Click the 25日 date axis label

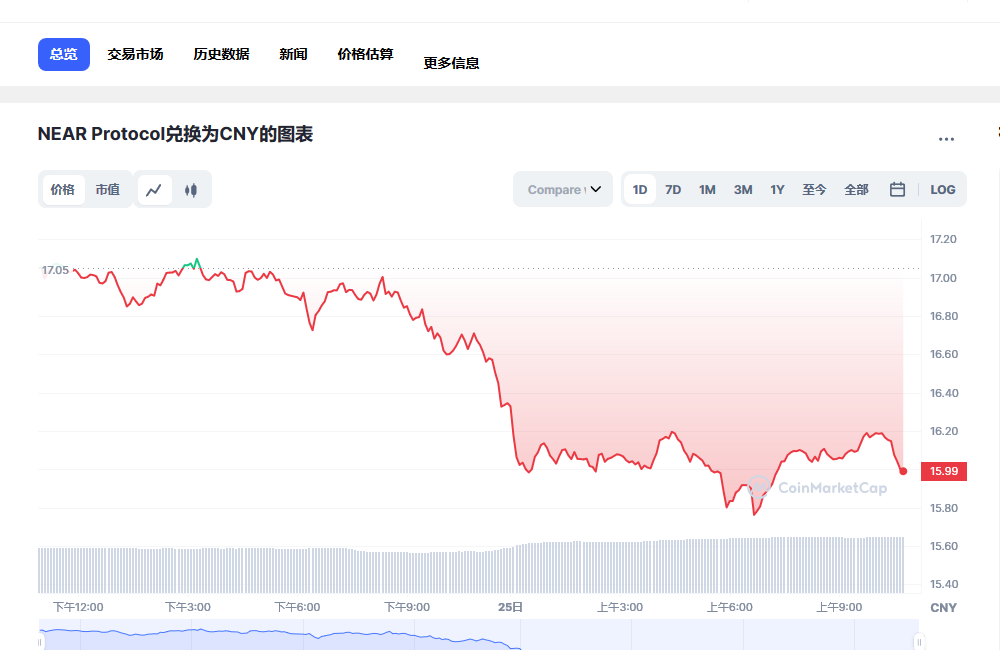point(510,607)
